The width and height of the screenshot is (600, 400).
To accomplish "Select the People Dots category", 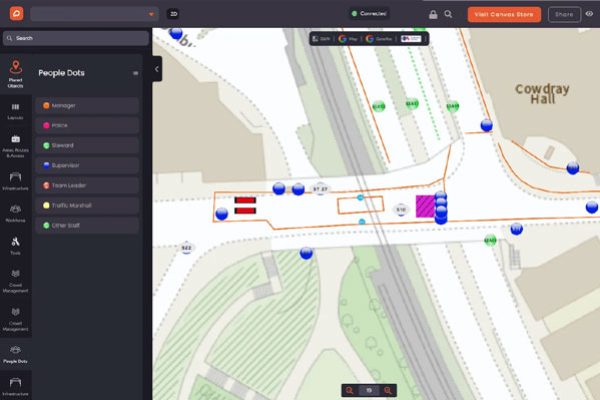I will pyautogui.click(x=16, y=354).
